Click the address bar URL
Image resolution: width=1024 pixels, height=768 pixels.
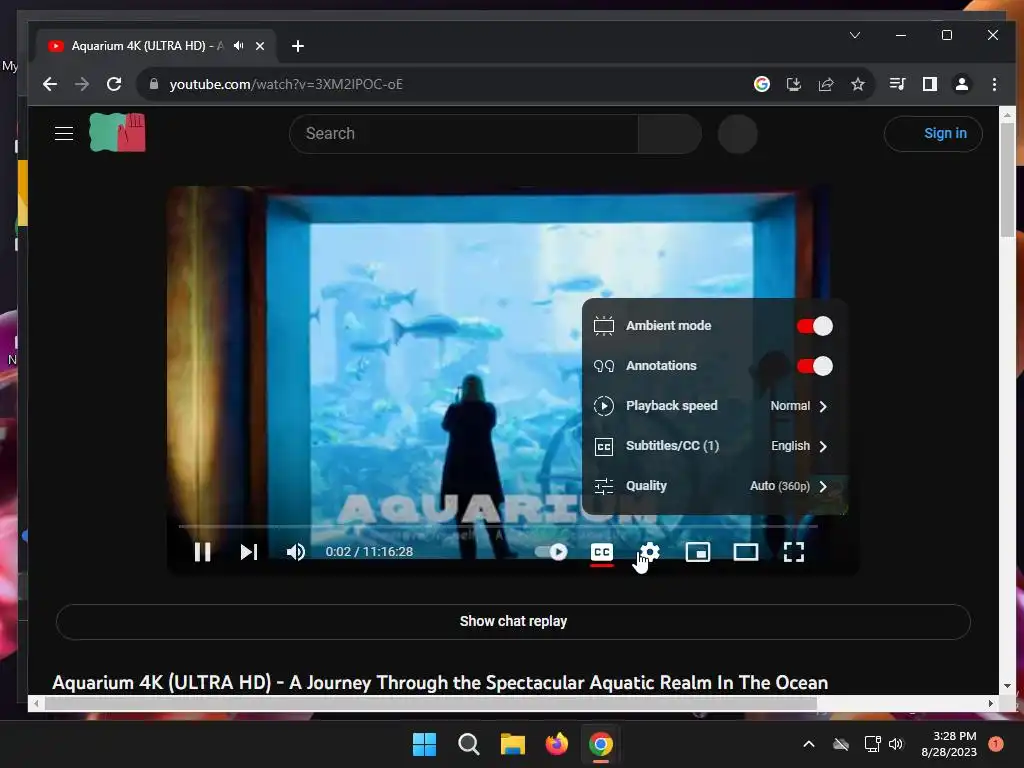click(x=285, y=84)
